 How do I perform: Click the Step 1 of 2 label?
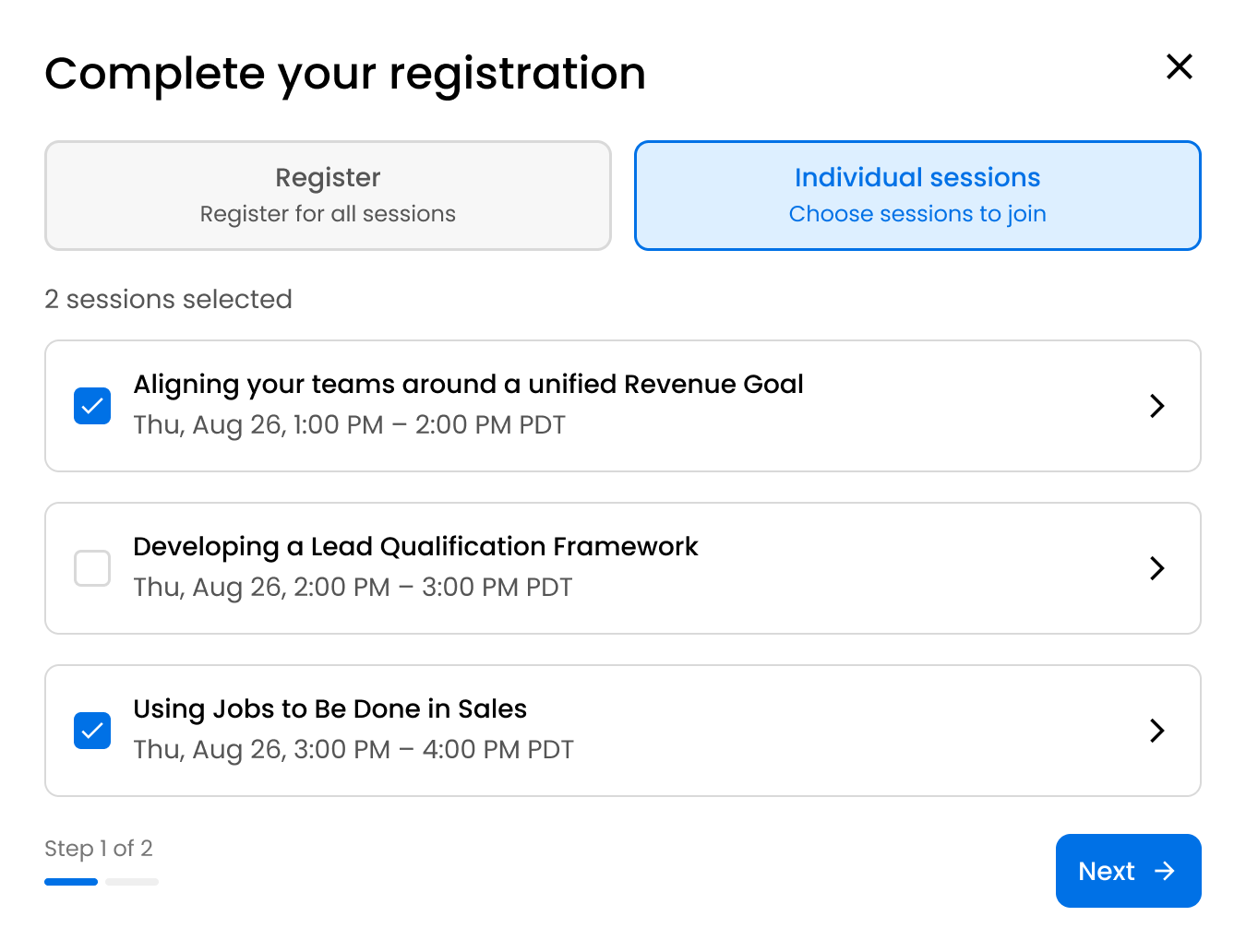99,848
